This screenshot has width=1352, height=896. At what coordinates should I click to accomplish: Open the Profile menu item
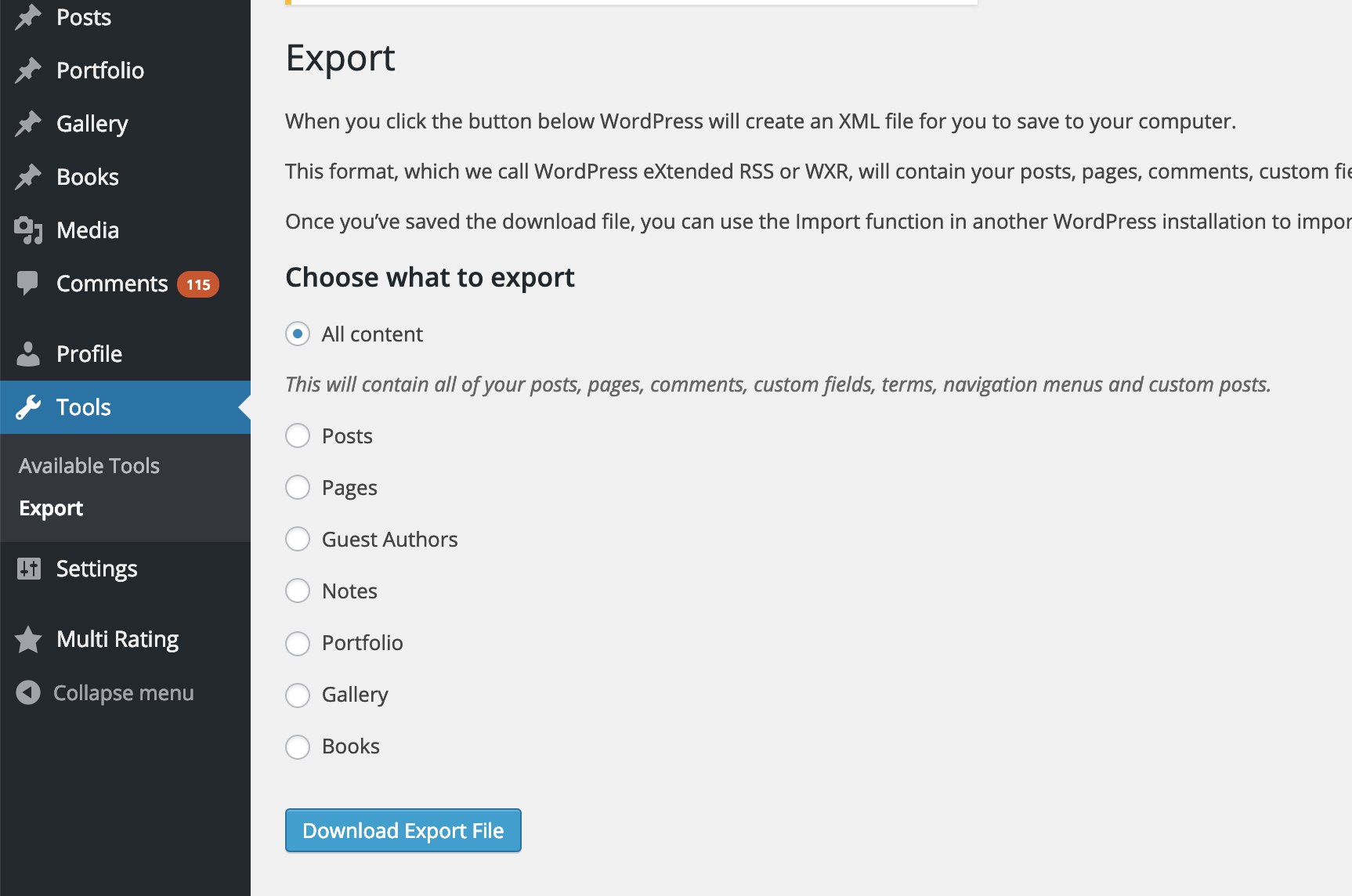point(125,354)
